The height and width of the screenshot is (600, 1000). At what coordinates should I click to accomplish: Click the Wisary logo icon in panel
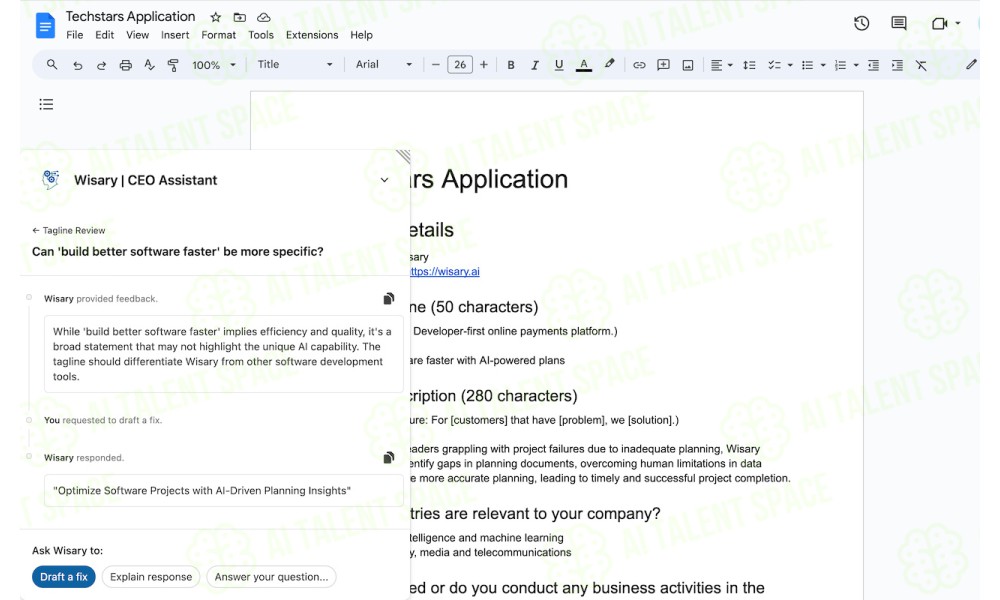pyautogui.click(x=50, y=180)
